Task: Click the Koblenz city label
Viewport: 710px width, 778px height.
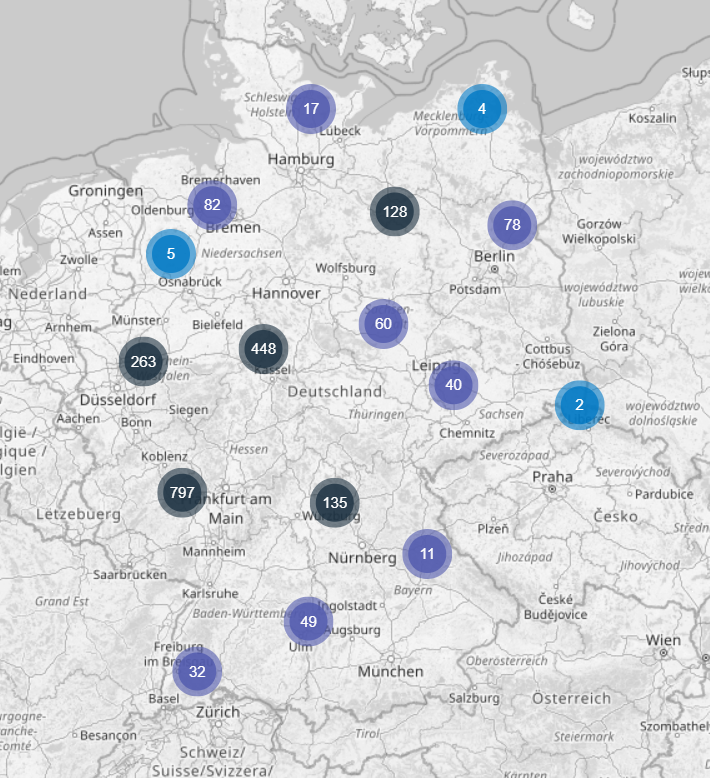Action: tap(164, 456)
